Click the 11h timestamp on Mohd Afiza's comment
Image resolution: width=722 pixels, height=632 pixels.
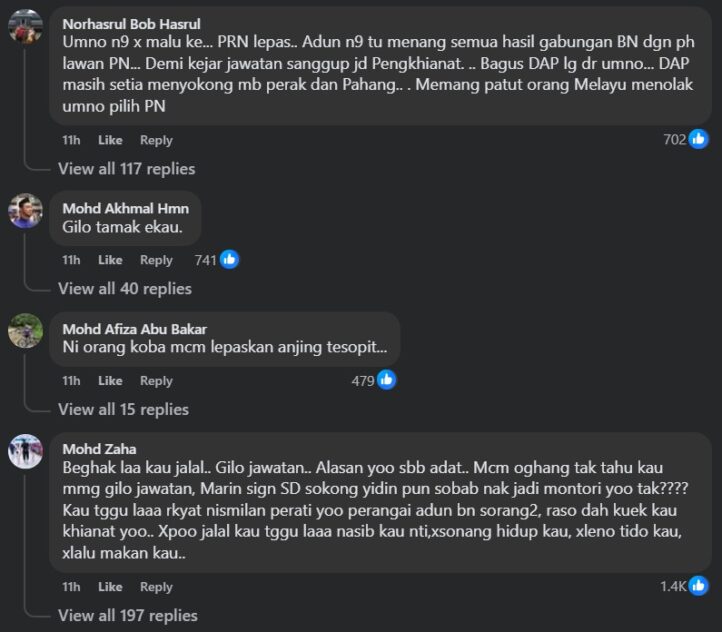71,381
